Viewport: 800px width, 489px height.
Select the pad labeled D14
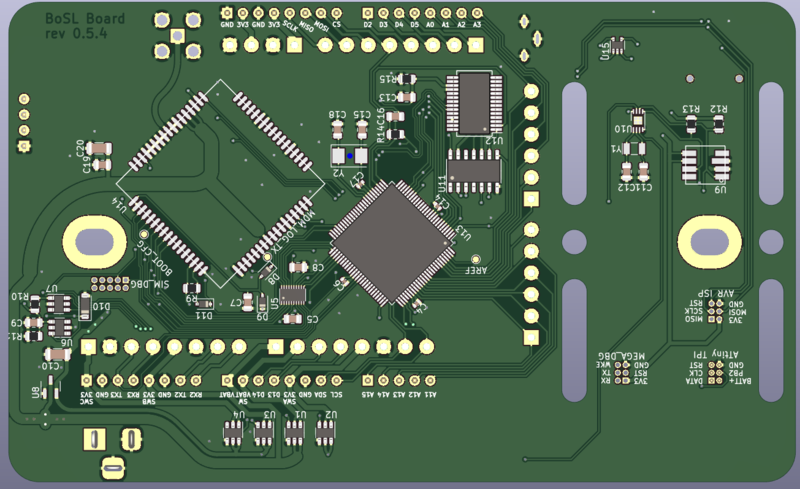coord(259,380)
